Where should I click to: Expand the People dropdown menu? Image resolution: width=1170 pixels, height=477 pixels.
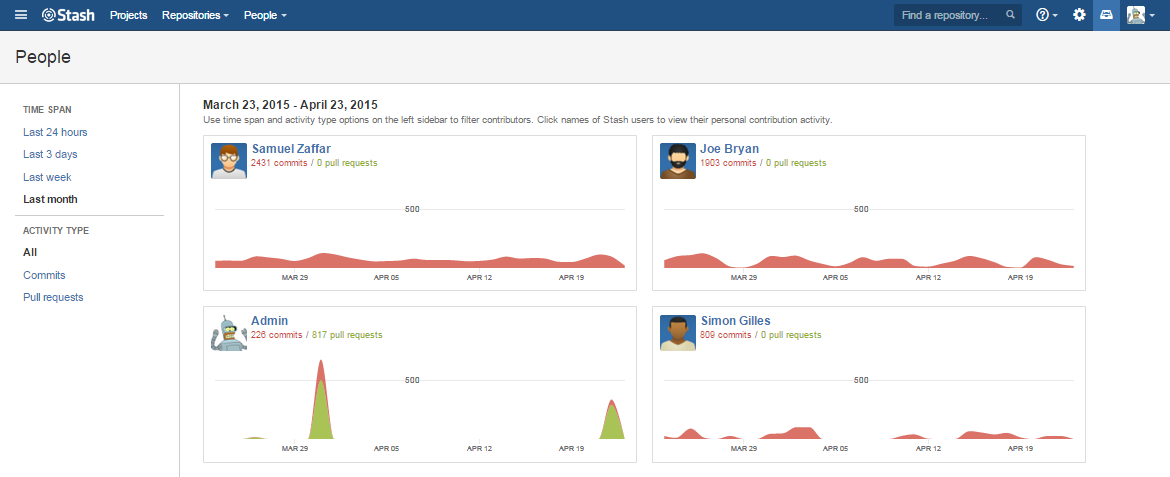point(265,15)
